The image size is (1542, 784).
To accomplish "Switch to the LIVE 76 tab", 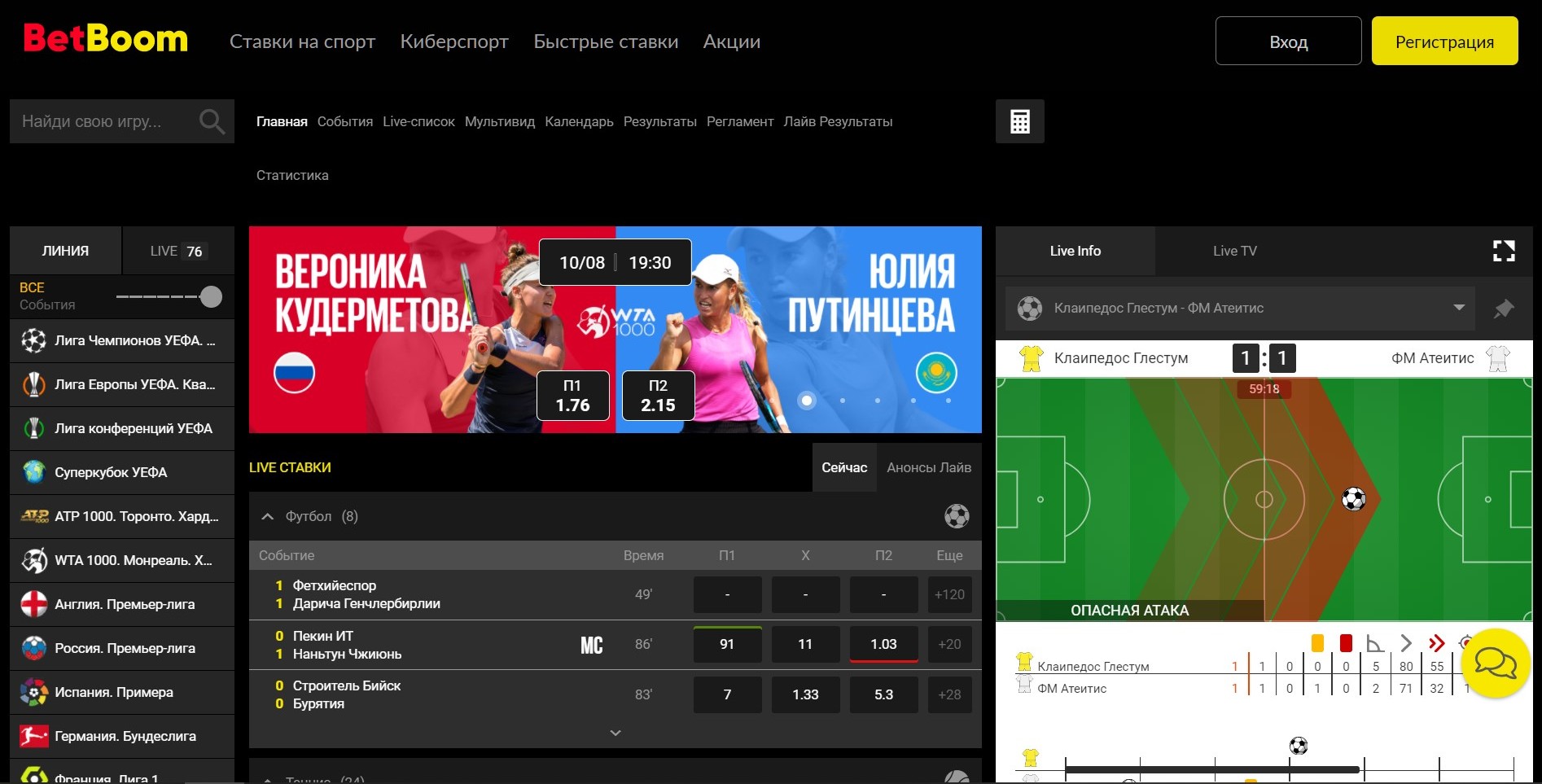I will point(178,251).
